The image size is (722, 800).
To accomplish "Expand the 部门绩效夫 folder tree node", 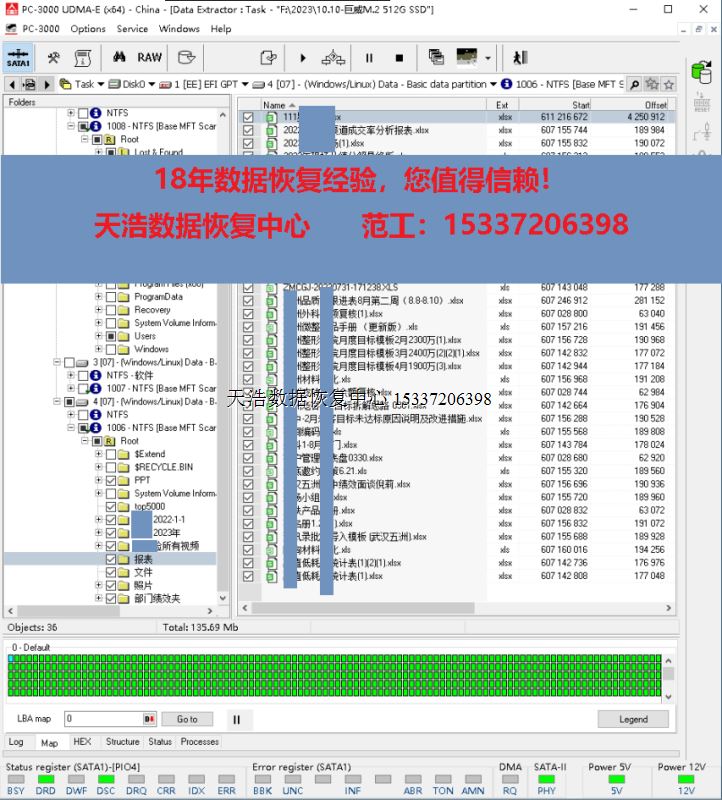I will point(99,598).
